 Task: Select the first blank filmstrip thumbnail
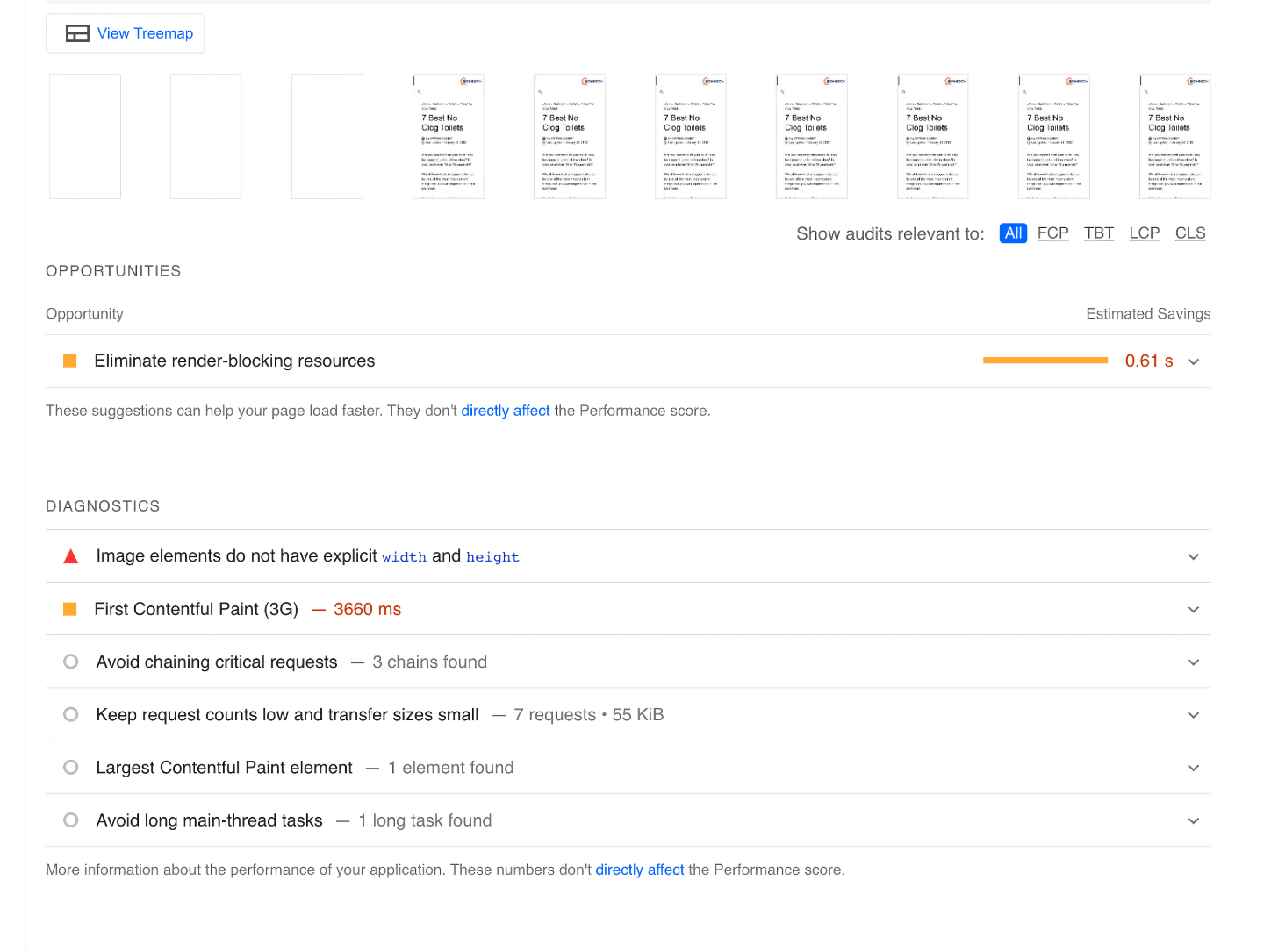pyautogui.click(x=85, y=137)
